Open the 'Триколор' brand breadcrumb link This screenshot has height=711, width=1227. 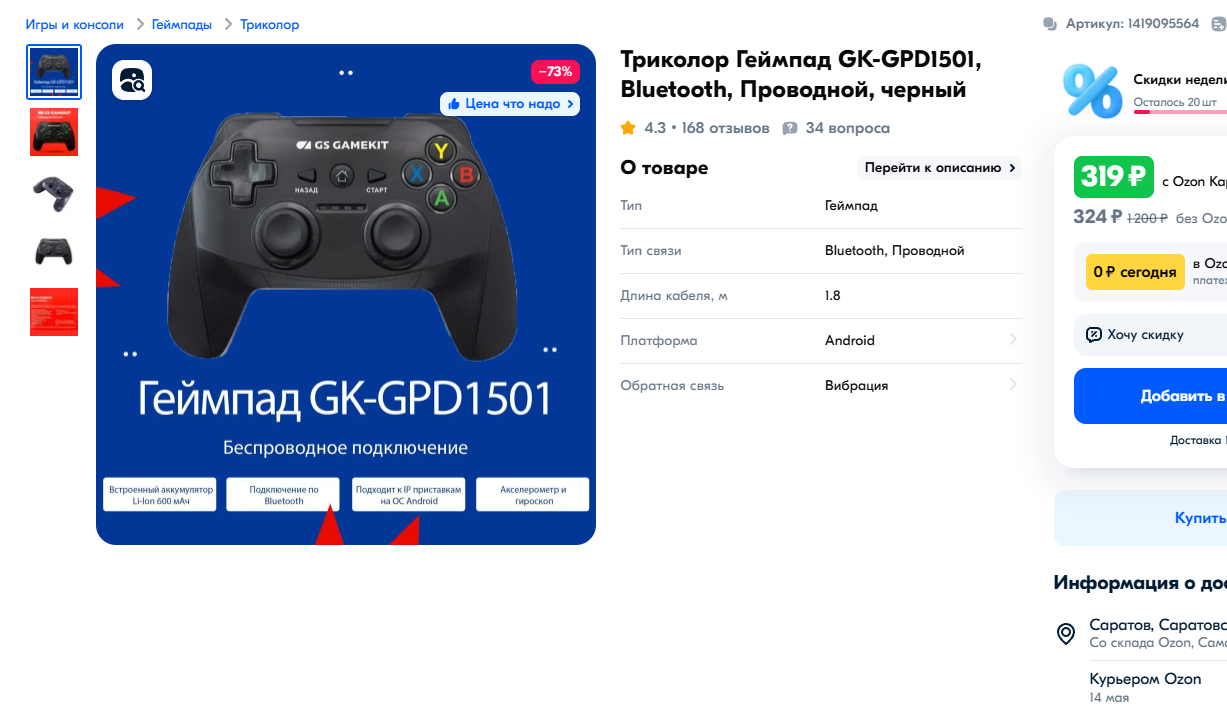269,24
